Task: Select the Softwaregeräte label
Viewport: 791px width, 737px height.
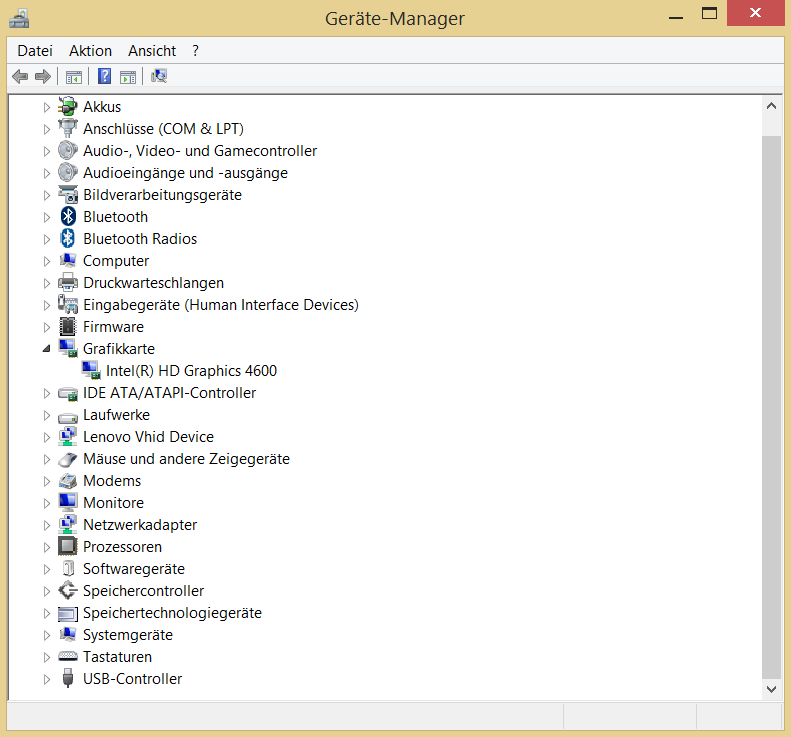Action: 134,569
